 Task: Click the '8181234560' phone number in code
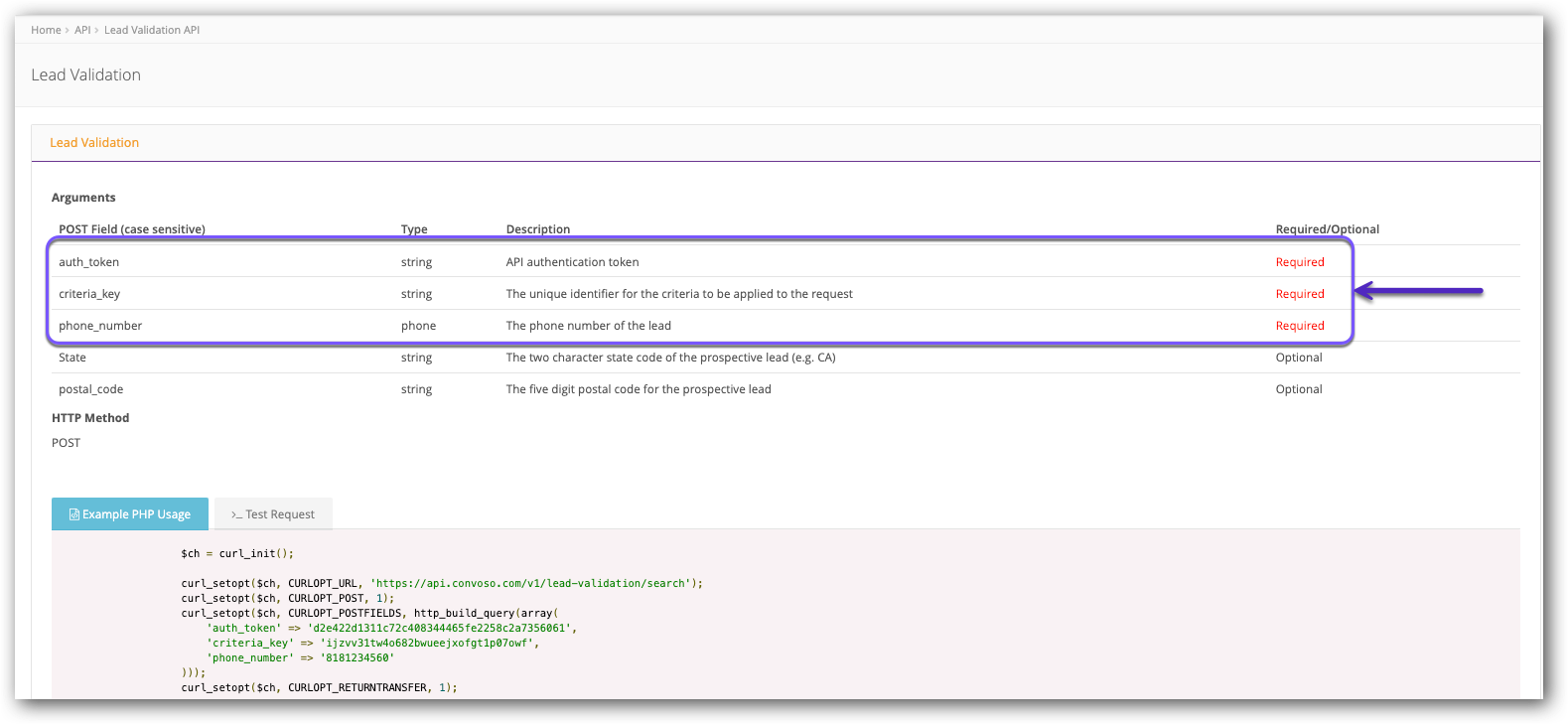pos(356,657)
